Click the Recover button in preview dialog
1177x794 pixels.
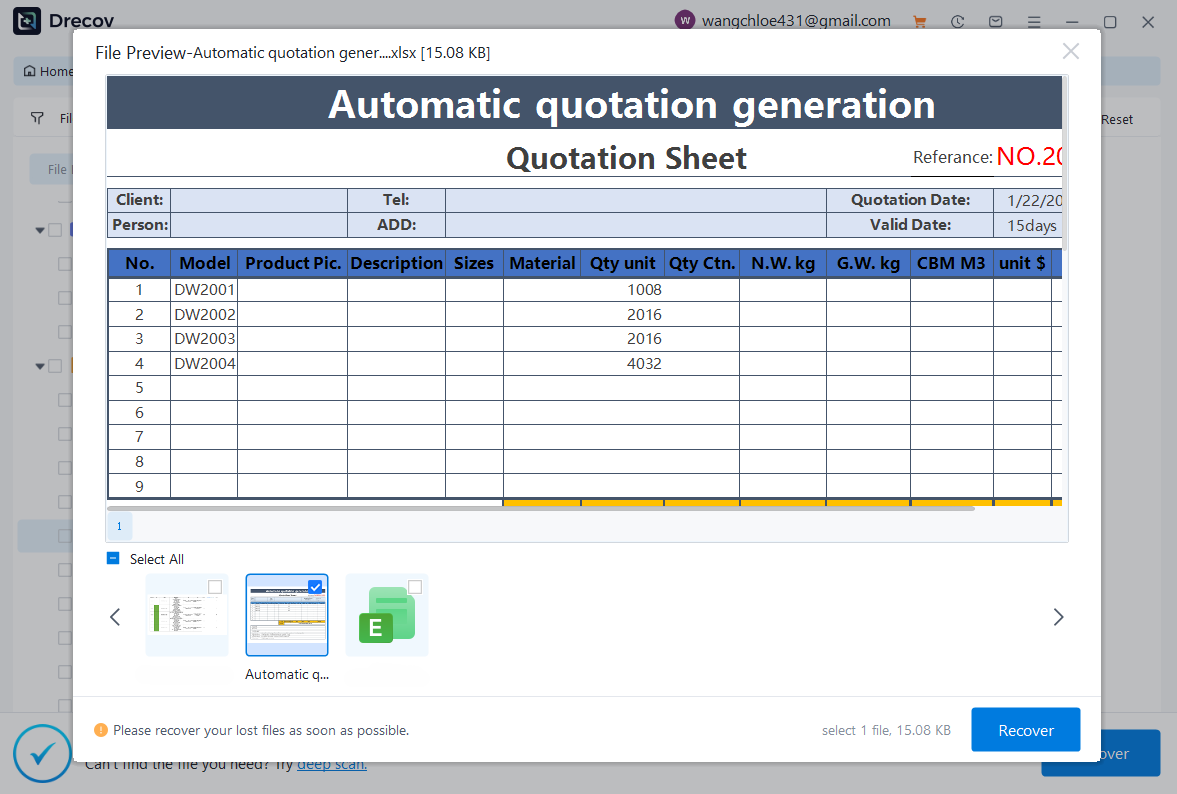[x=1025, y=730]
